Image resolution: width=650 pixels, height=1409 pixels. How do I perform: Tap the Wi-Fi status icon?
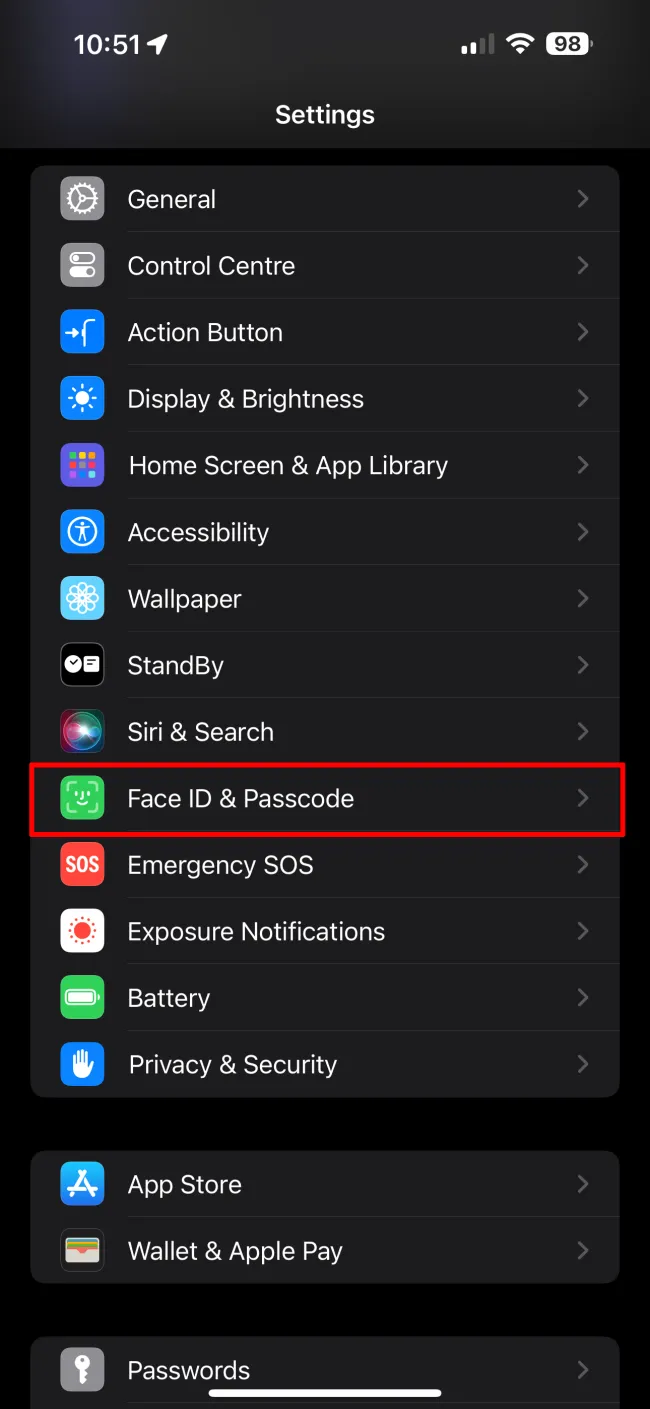520,44
